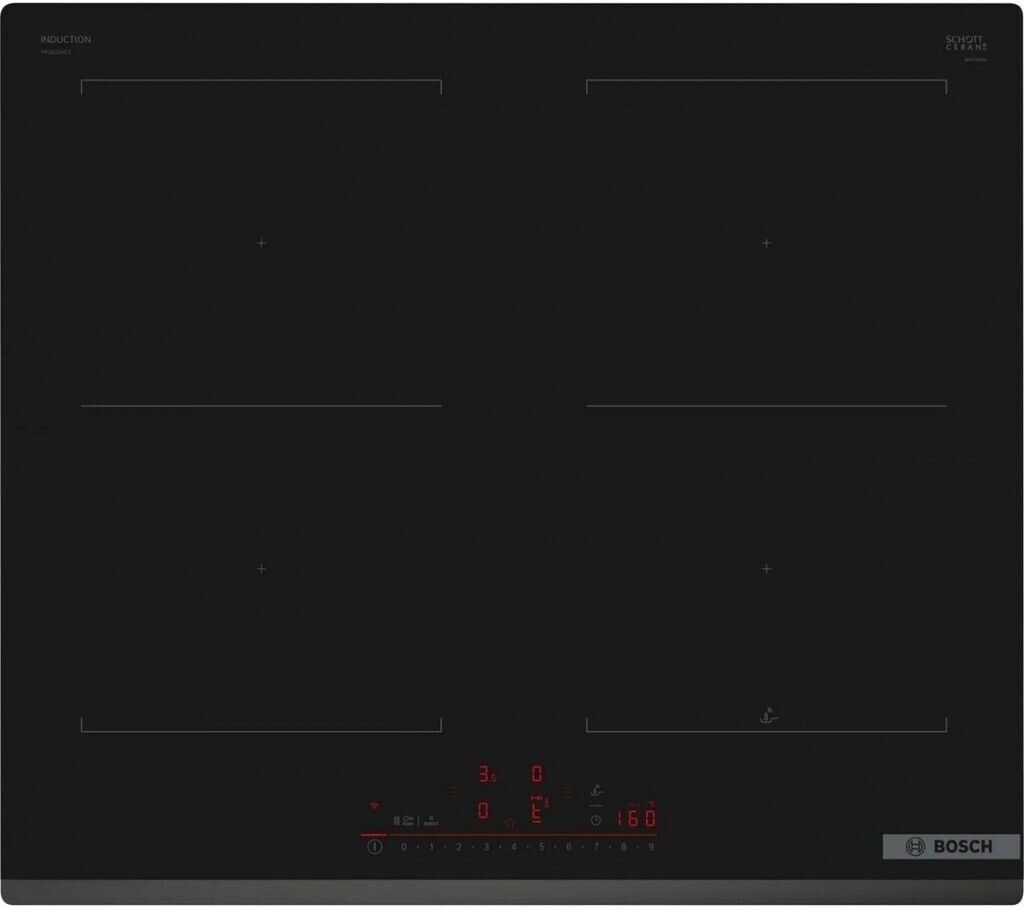This screenshot has height=910, width=1024.
Task: Choose power level 0 on the number strip
Action: click(x=404, y=847)
